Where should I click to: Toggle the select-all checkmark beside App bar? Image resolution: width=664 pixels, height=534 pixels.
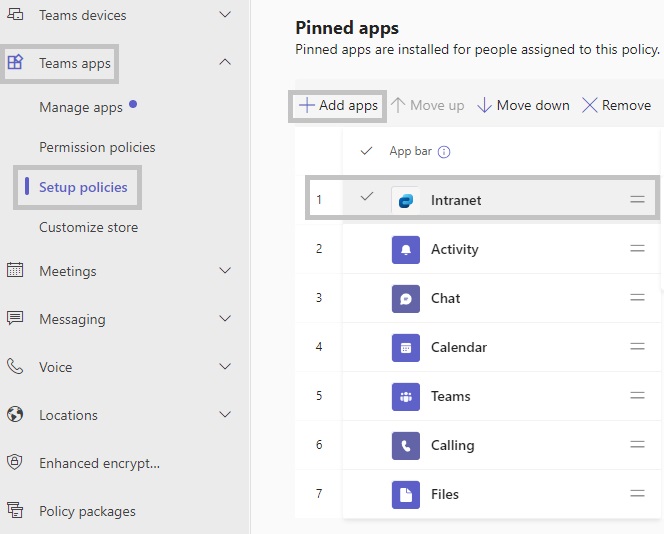(x=366, y=151)
